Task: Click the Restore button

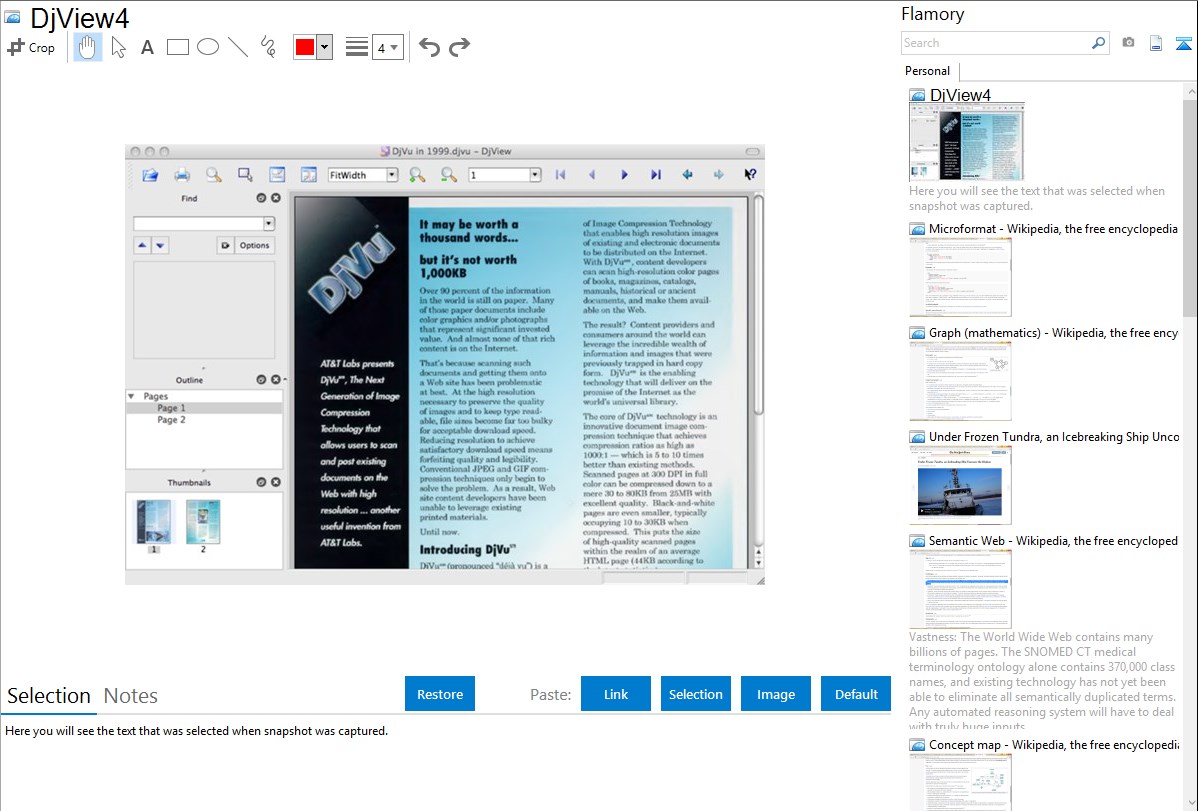Action: pyautogui.click(x=440, y=694)
